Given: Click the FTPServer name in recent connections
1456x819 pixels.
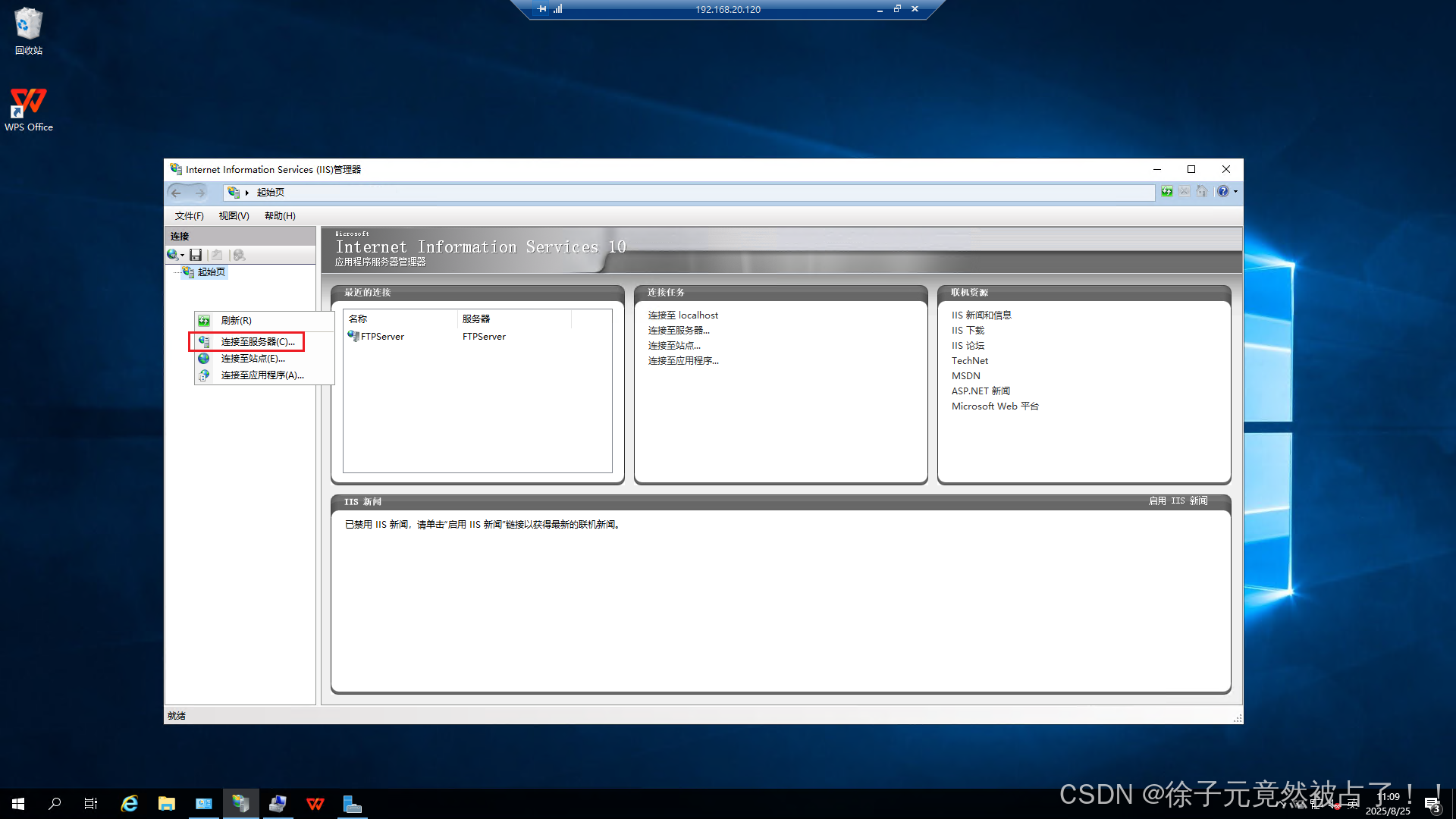Looking at the screenshot, I should (382, 337).
